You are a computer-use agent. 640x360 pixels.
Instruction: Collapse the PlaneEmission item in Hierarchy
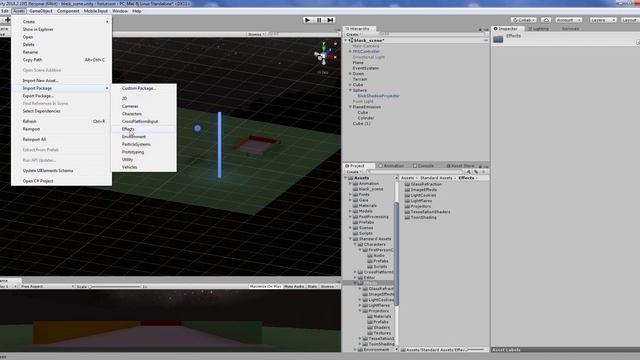[350, 107]
